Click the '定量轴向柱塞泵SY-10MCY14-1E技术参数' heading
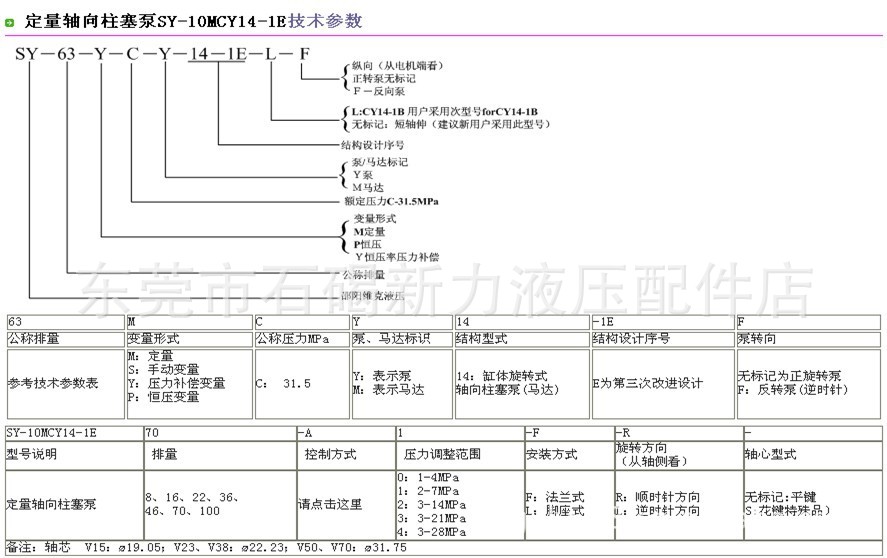Screen dimensions: 887x558 click(x=193, y=22)
